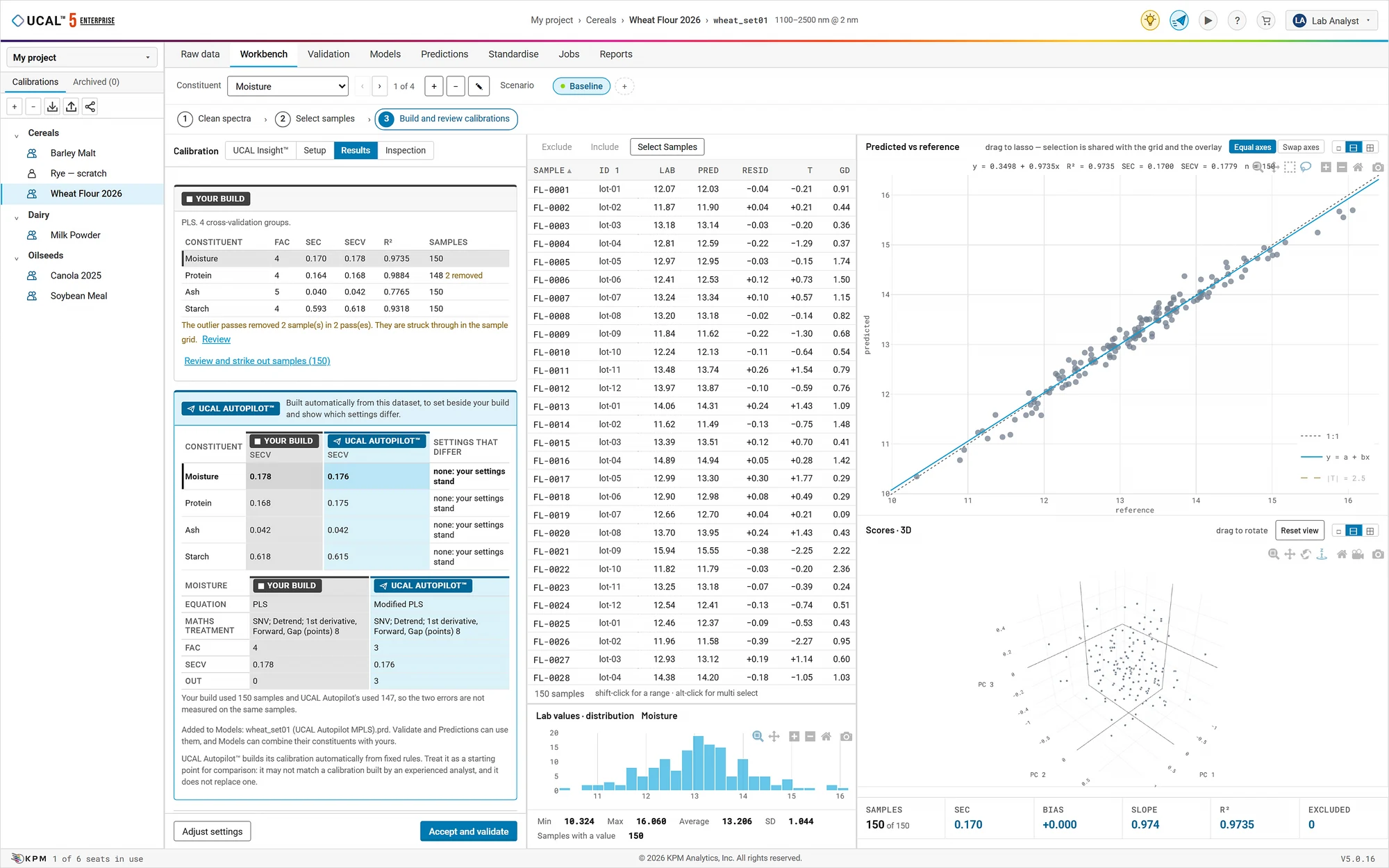Open the Review and strike out samples link

click(x=257, y=361)
